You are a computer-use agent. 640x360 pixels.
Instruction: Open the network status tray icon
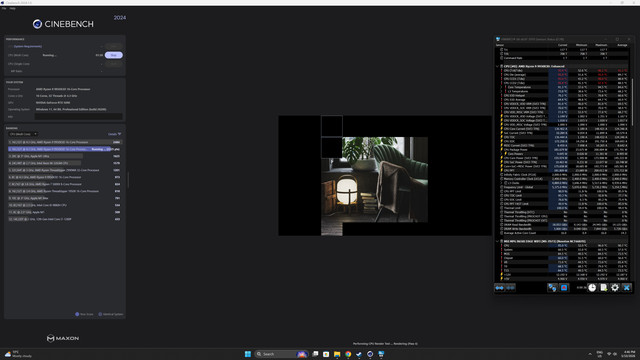pyautogui.click(x=609, y=354)
